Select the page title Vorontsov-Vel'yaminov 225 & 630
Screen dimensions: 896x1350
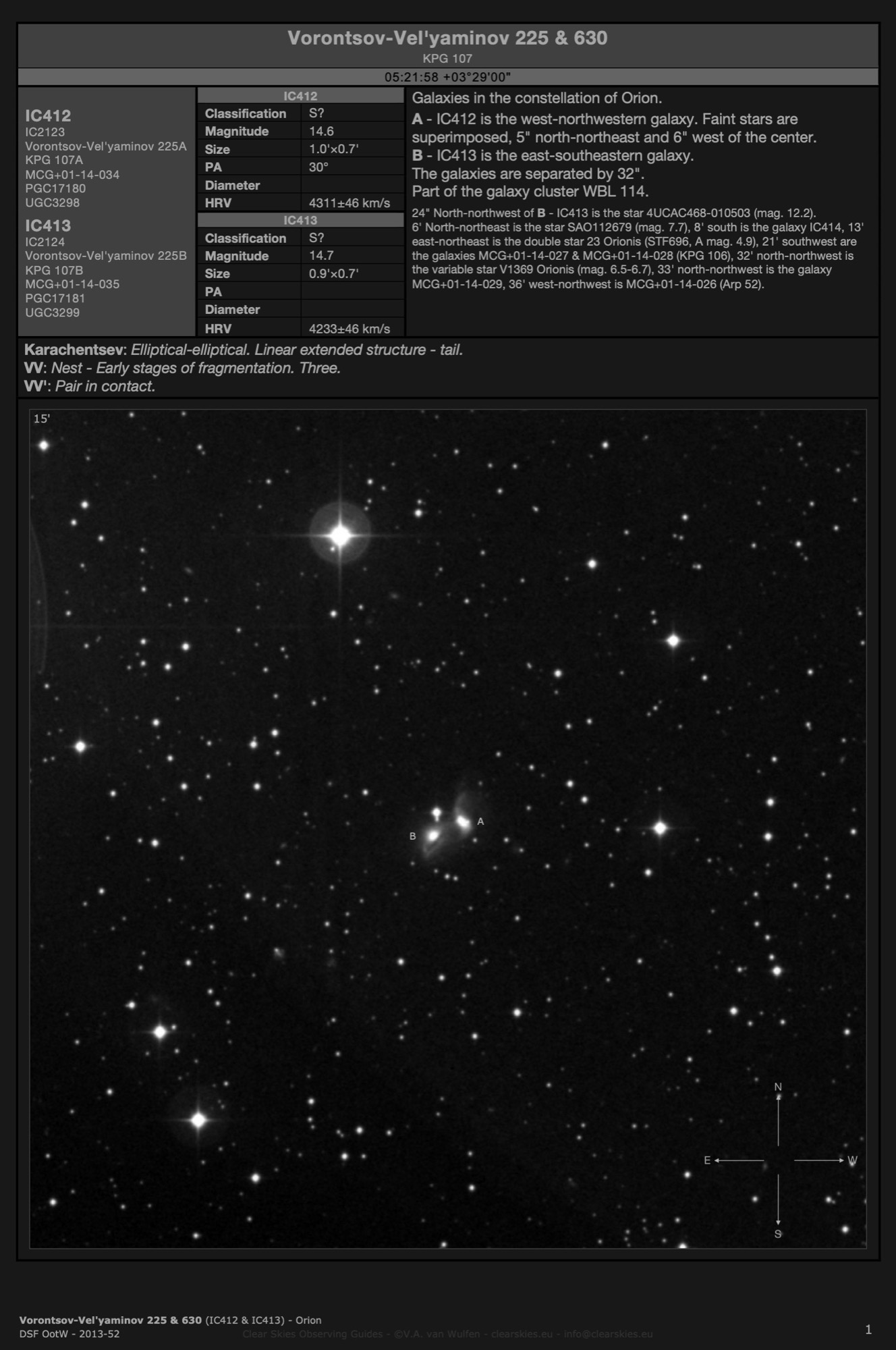tap(447, 38)
